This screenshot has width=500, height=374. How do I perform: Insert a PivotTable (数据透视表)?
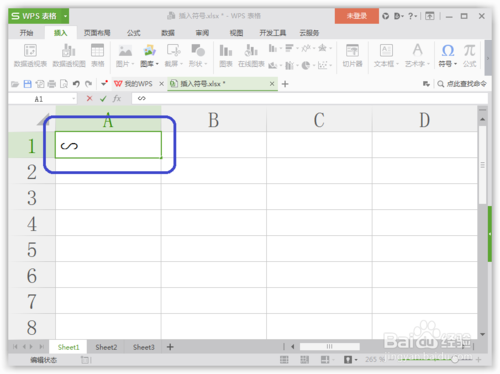30,55
